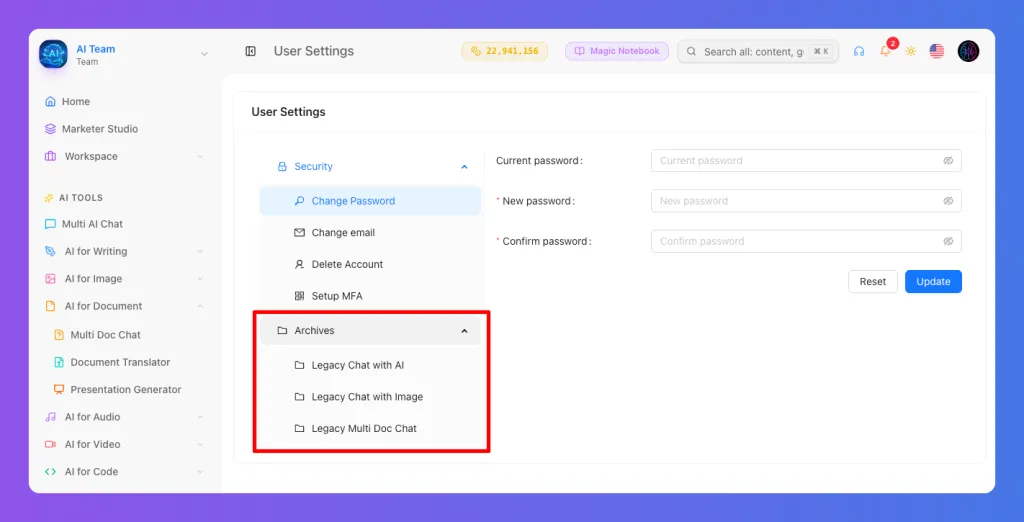
Task: Expand the AI for Image chevron
Action: coord(200,279)
